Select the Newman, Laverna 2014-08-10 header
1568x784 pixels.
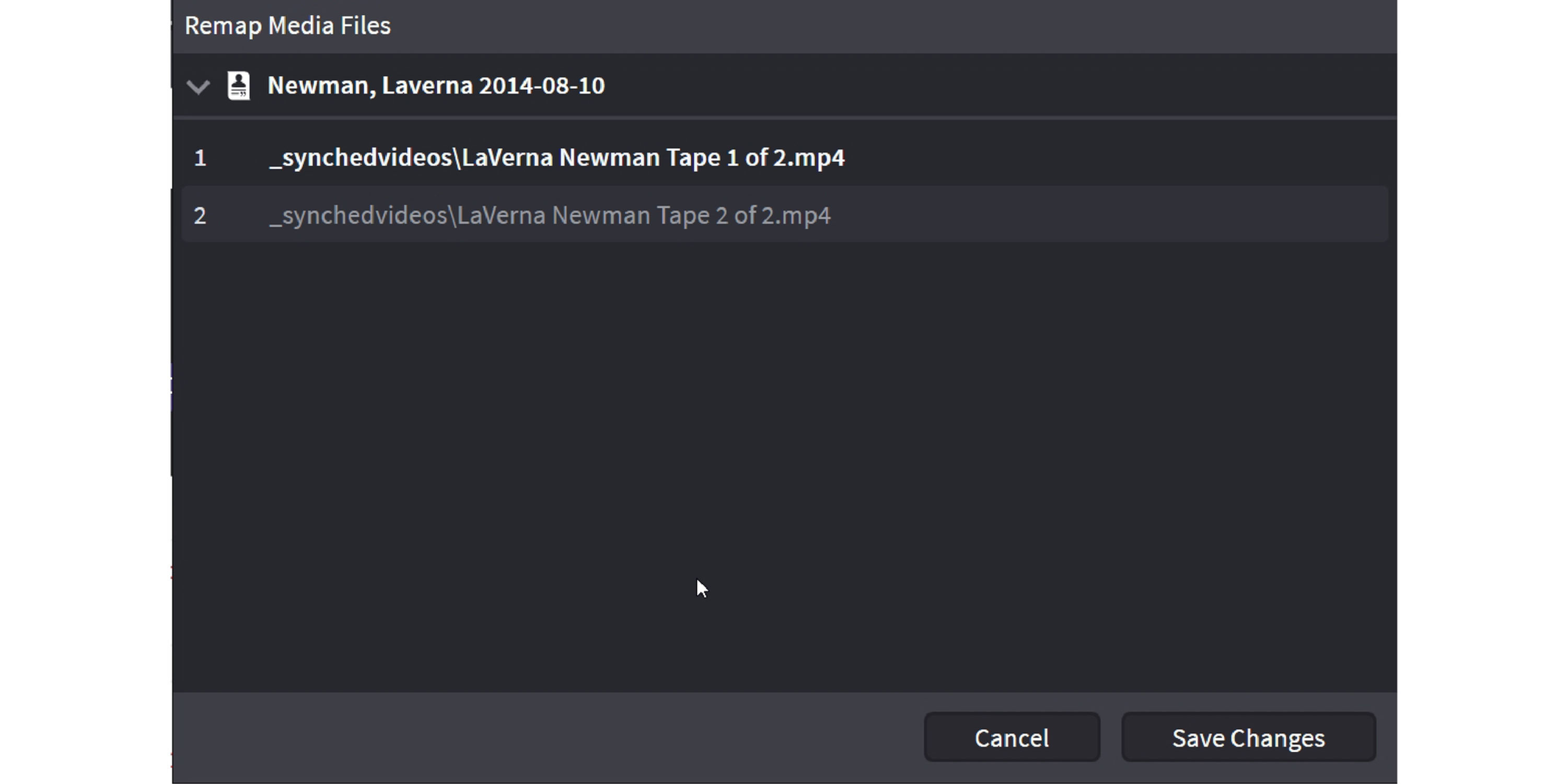click(435, 86)
